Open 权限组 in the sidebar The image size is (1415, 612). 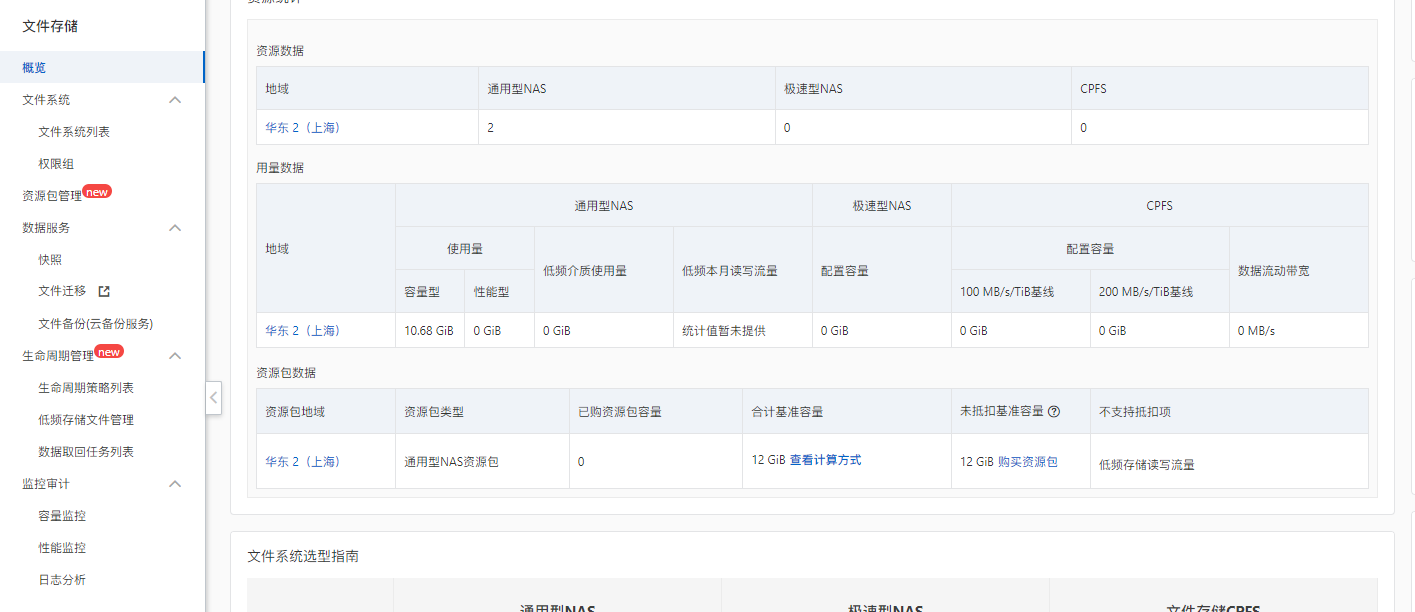point(56,164)
